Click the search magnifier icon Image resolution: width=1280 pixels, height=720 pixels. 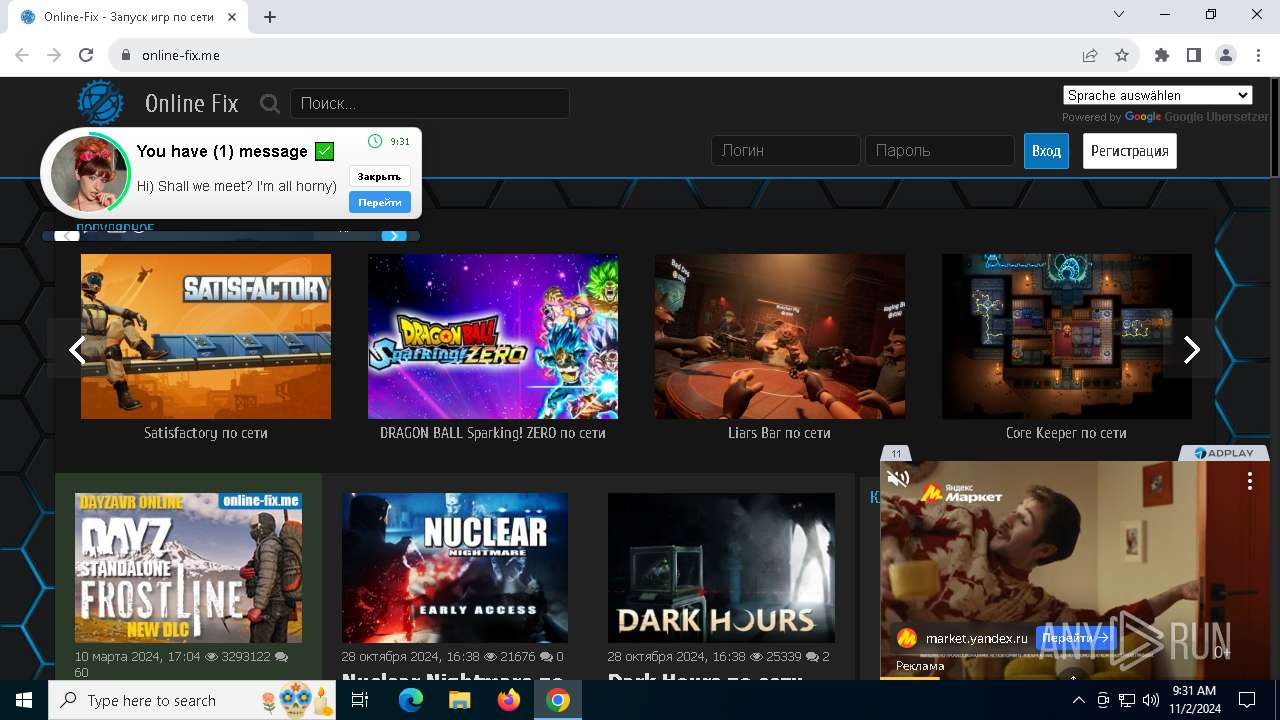coord(270,103)
